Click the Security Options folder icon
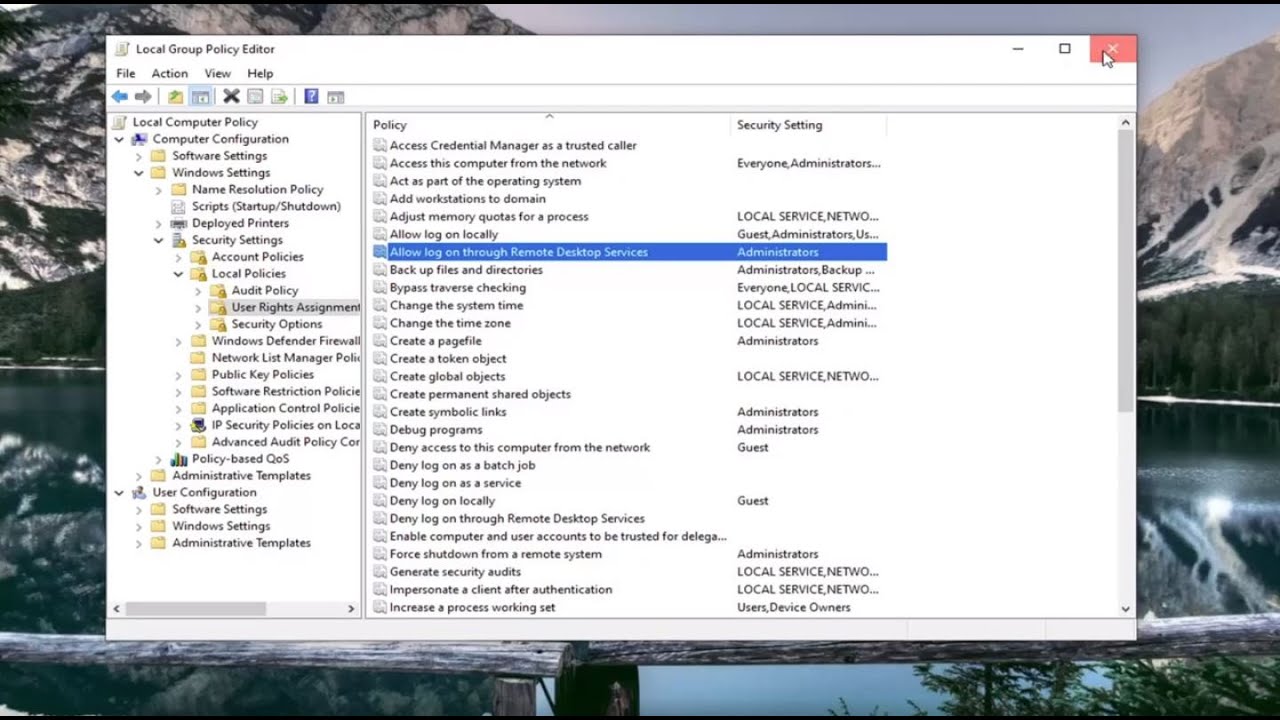The image size is (1280, 720). pyautogui.click(x=219, y=324)
